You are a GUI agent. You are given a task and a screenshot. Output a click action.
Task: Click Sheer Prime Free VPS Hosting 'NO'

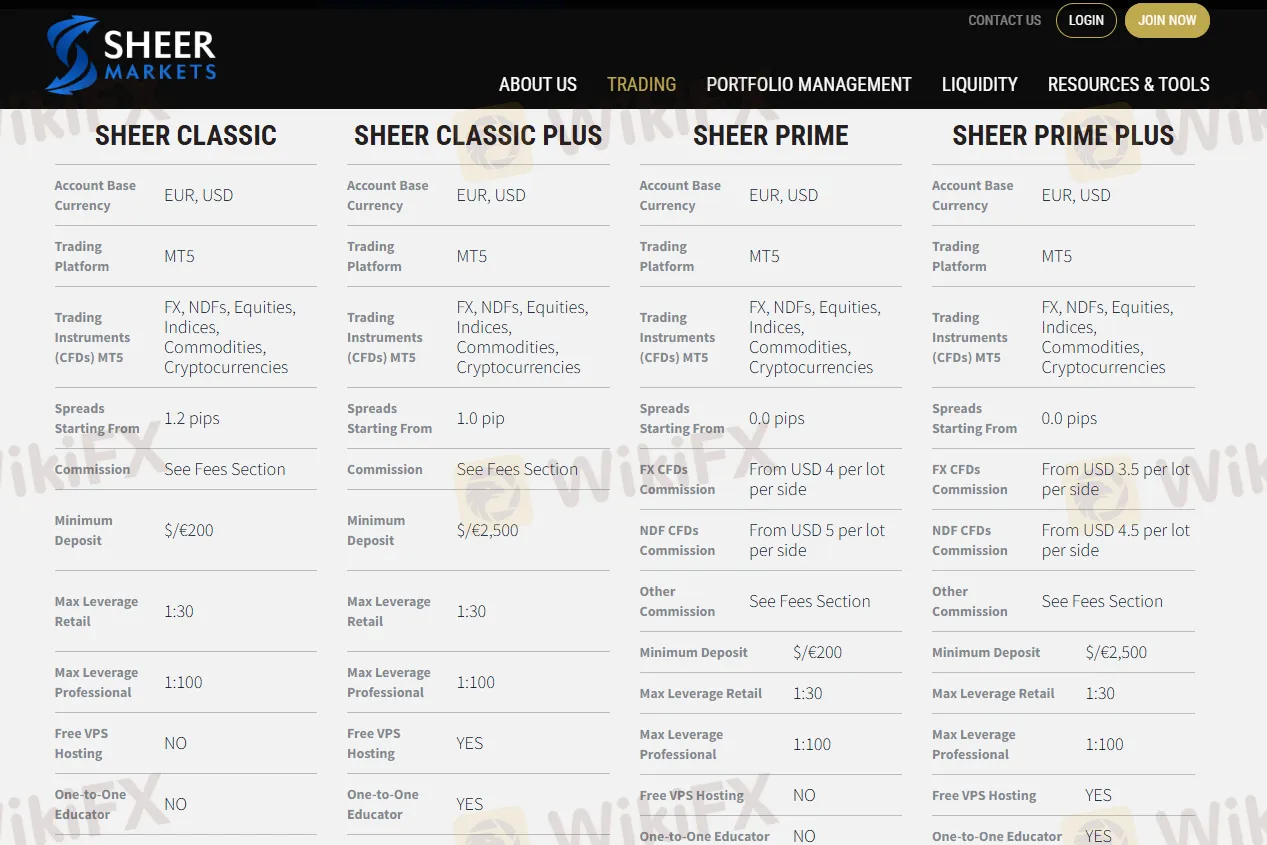804,795
